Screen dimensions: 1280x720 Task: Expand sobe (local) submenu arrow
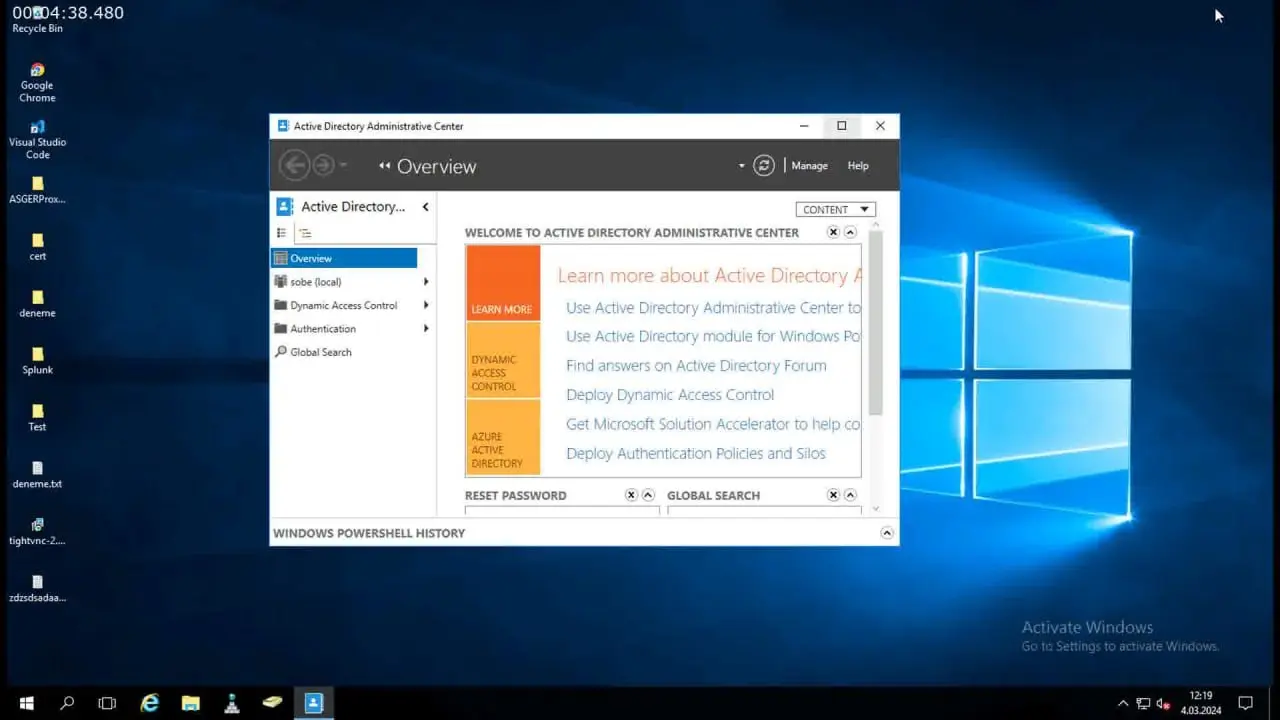click(426, 282)
